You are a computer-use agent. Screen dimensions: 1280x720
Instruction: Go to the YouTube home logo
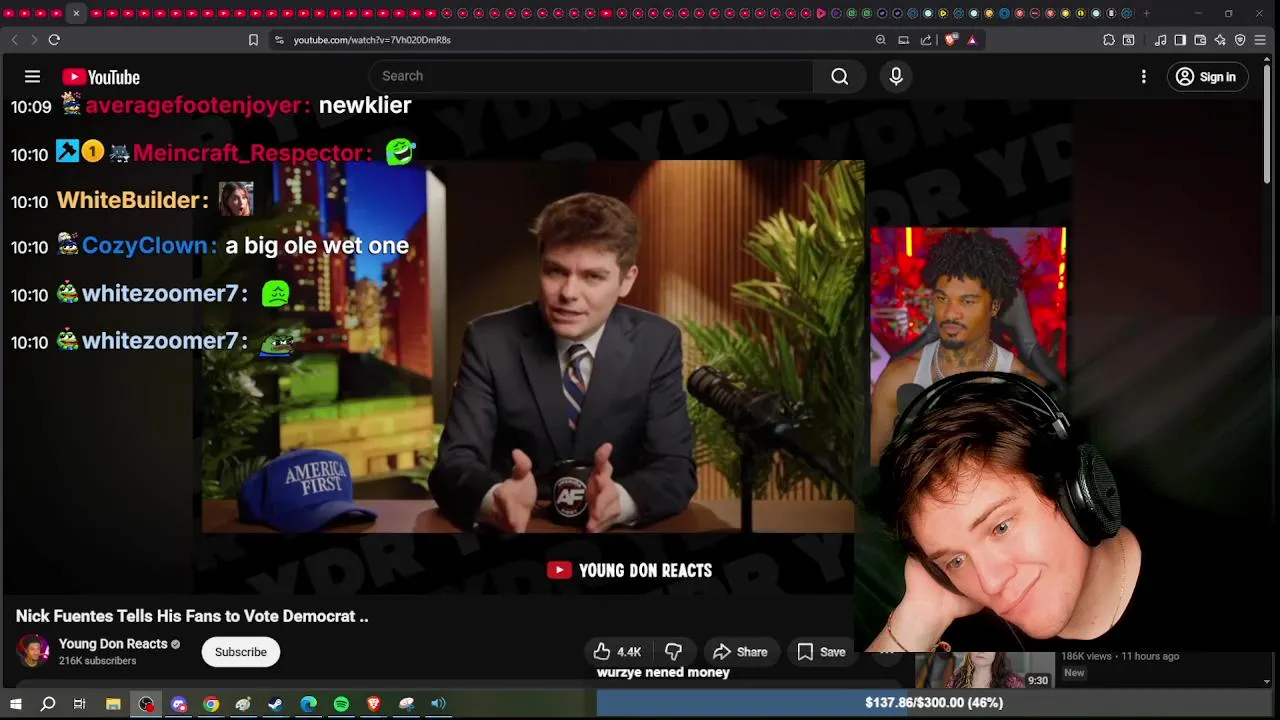[x=101, y=77]
